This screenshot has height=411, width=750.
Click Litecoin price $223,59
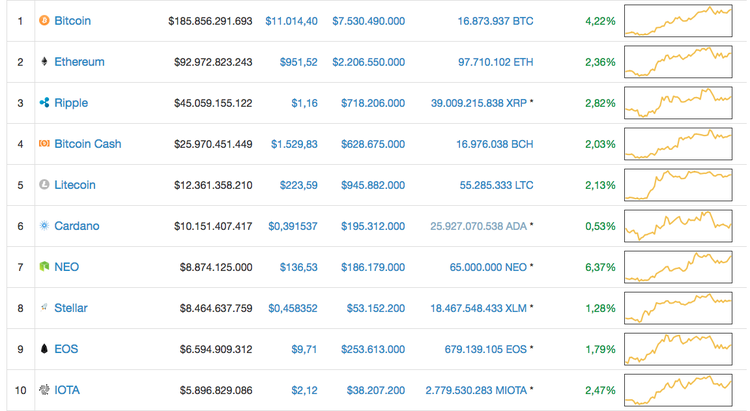(298, 185)
